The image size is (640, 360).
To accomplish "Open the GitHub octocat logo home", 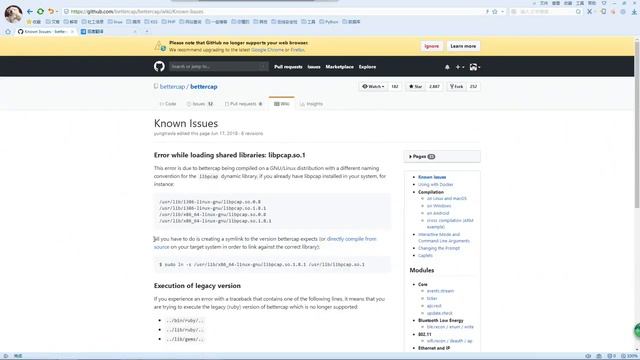I will pos(159,67).
